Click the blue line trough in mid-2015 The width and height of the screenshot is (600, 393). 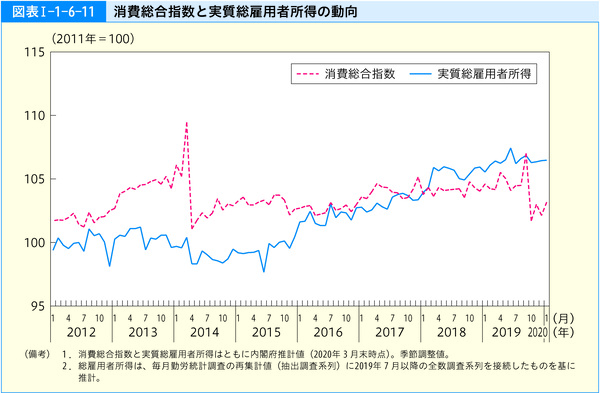point(264,271)
